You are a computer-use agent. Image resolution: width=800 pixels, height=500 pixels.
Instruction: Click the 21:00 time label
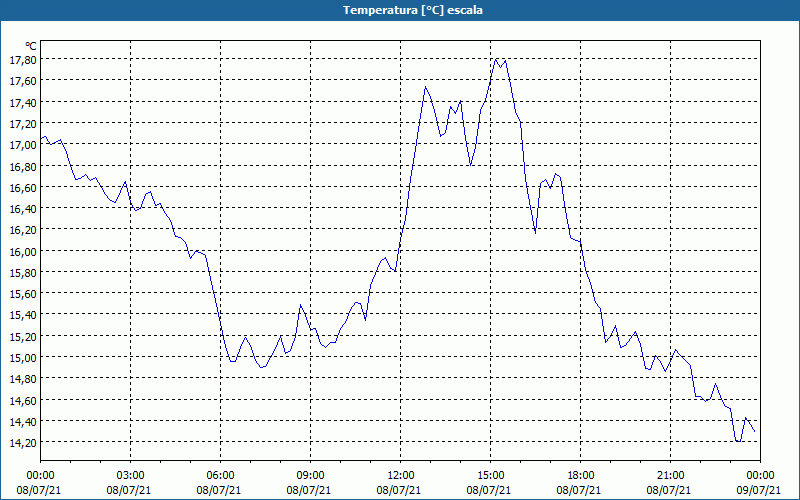pyautogui.click(x=670, y=476)
